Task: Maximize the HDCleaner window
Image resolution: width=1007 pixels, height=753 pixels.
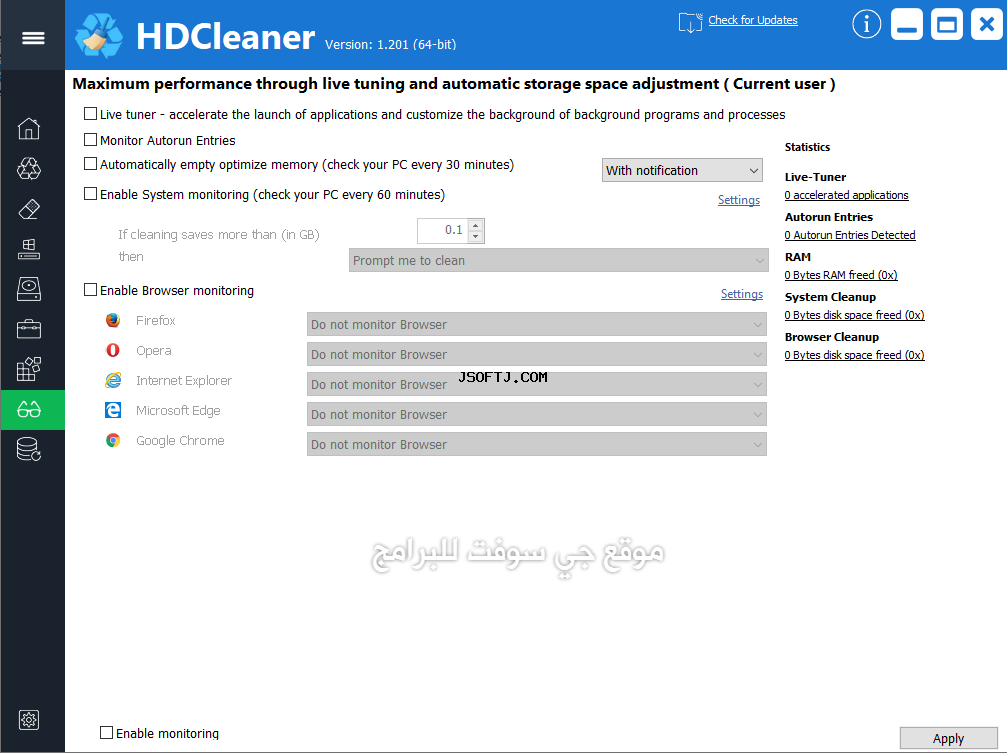Action: point(947,25)
